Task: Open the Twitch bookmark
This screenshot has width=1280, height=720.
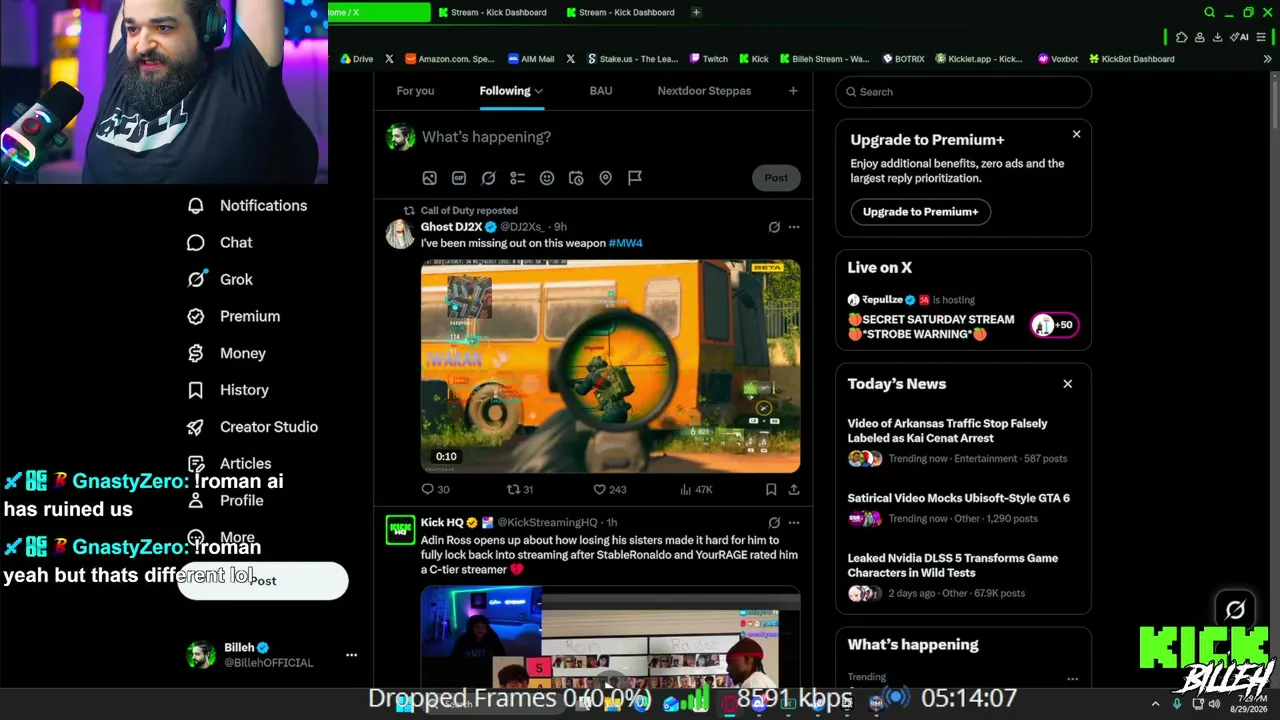Action: [x=708, y=59]
